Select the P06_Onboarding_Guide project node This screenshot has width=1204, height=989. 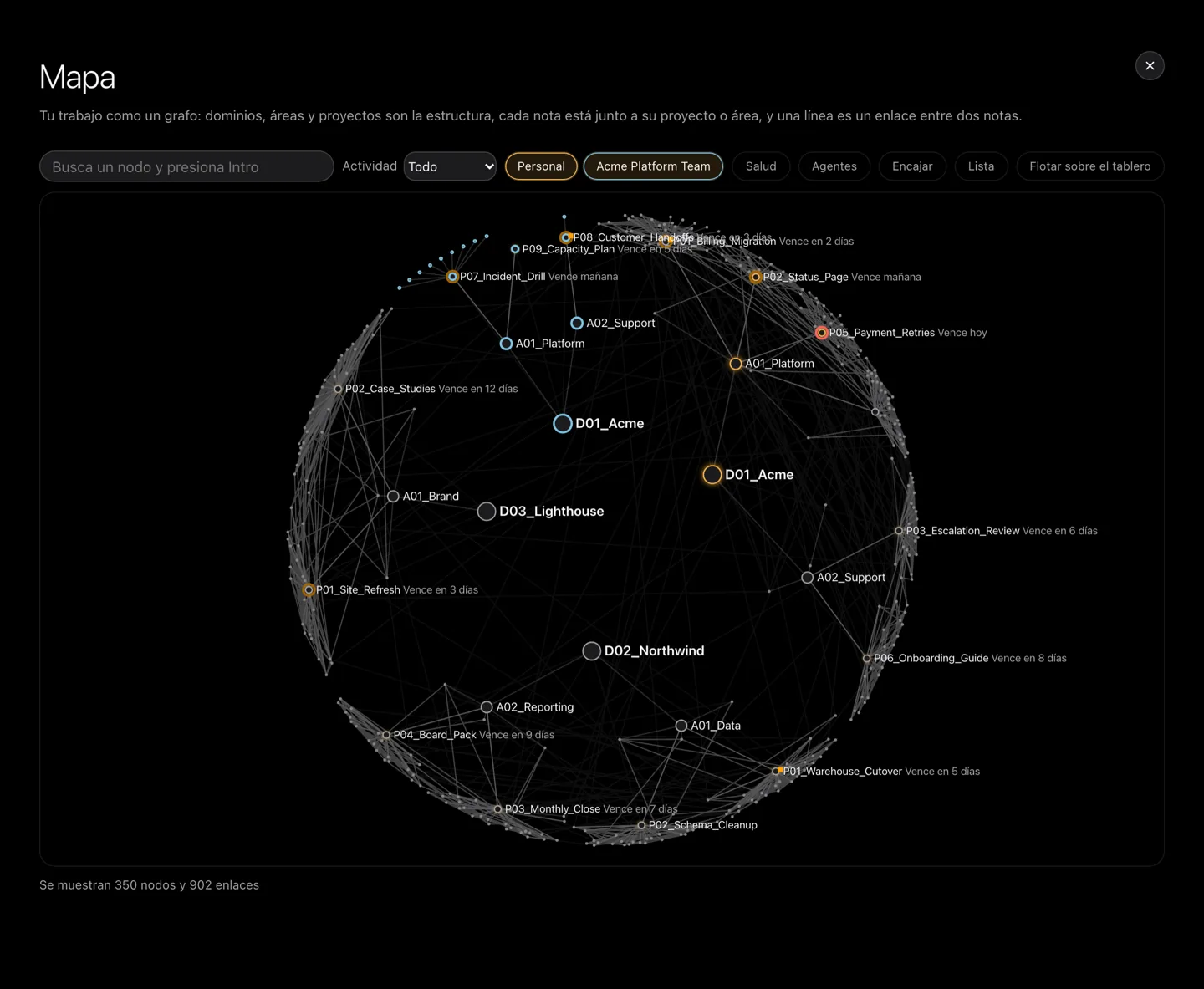[866, 659]
